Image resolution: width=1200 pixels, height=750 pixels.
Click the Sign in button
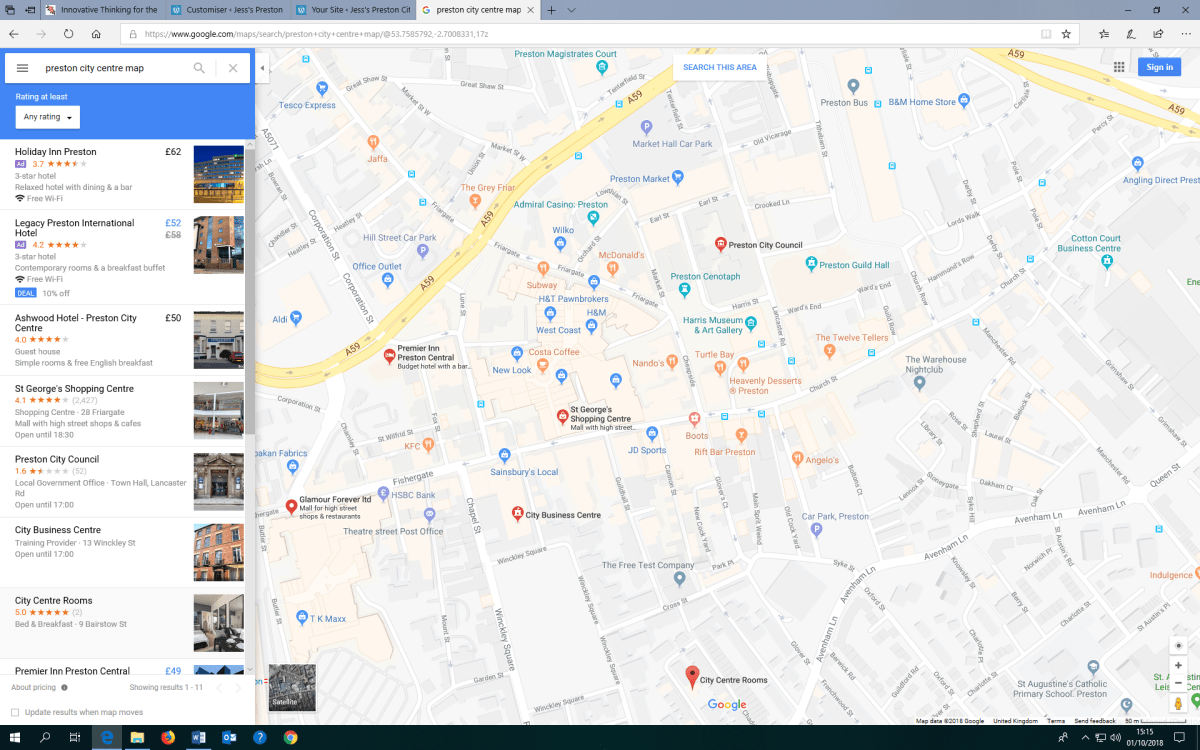click(x=1159, y=67)
